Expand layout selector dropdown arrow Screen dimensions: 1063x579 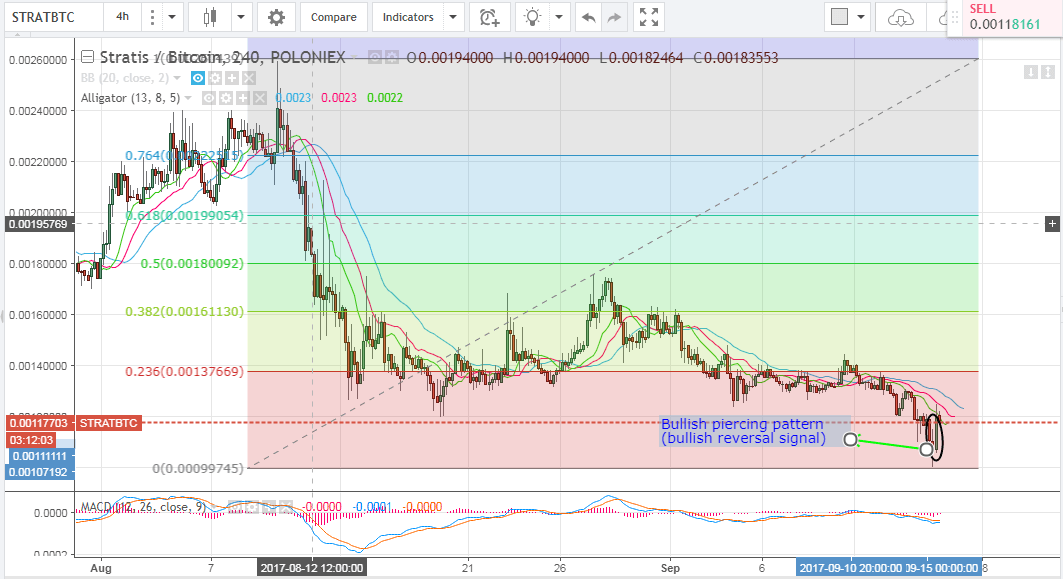[x=861, y=17]
